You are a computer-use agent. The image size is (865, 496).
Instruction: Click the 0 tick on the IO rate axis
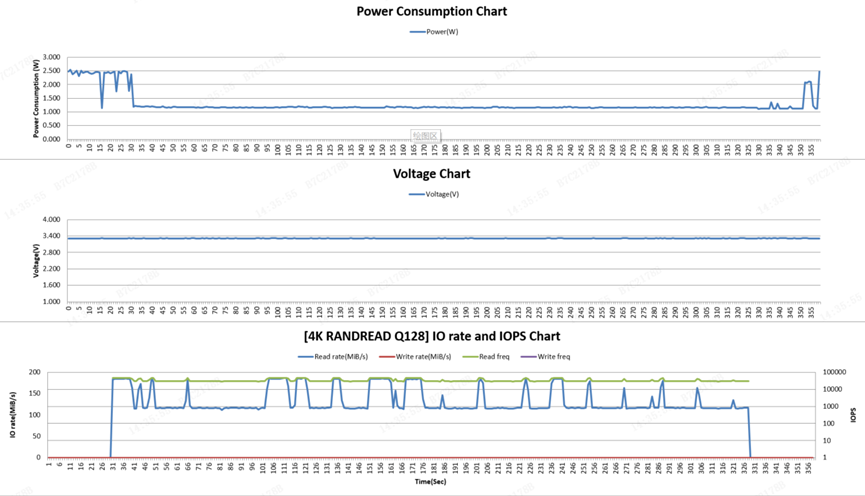click(39, 457)
